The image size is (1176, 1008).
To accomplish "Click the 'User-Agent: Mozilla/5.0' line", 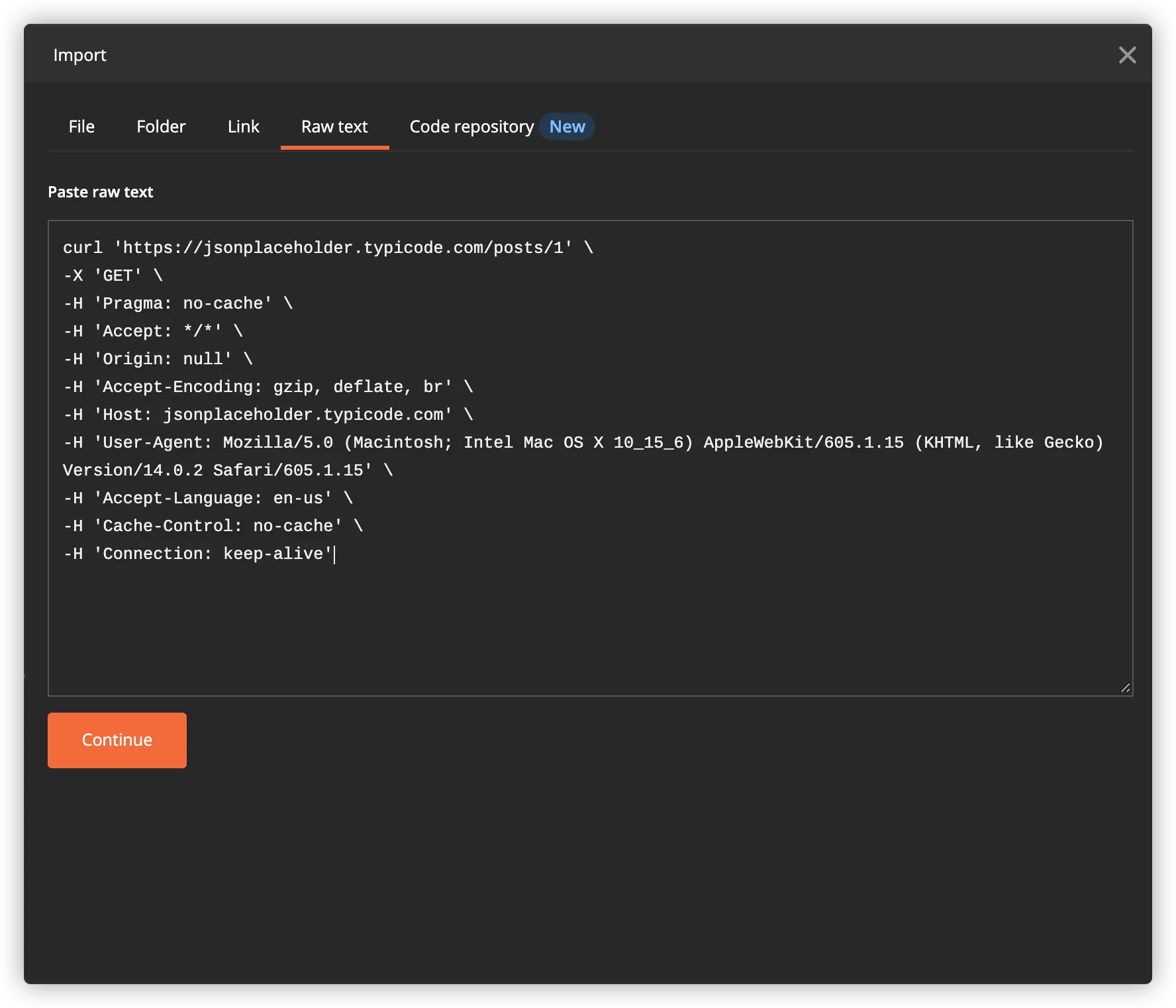I will (583, 442).
